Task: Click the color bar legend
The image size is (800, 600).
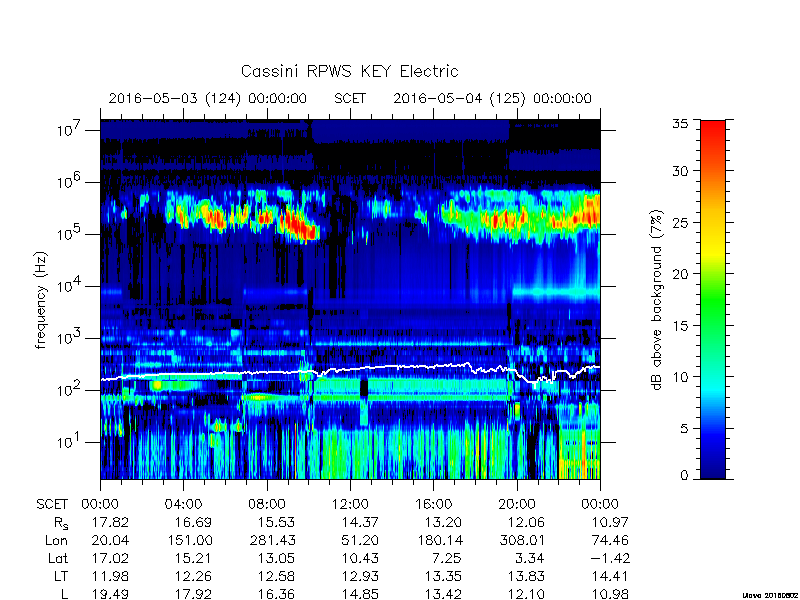Action: point(713,299)
